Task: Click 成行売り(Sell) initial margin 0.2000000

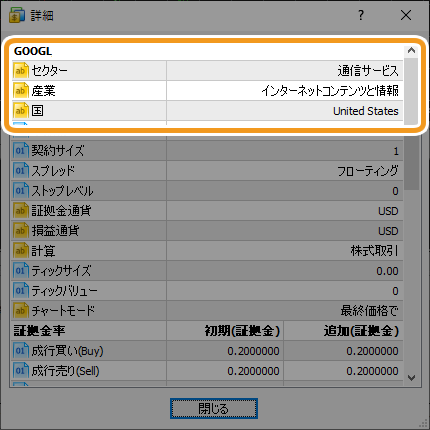Action: pos(253,371)
